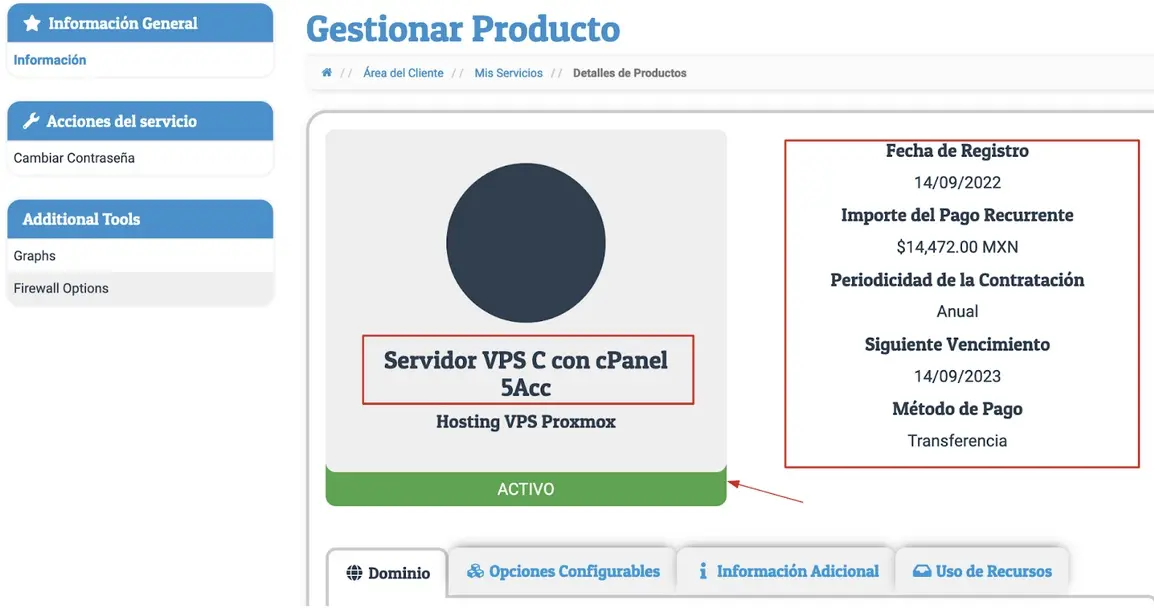Click the due date 14/09/2023

957,376
